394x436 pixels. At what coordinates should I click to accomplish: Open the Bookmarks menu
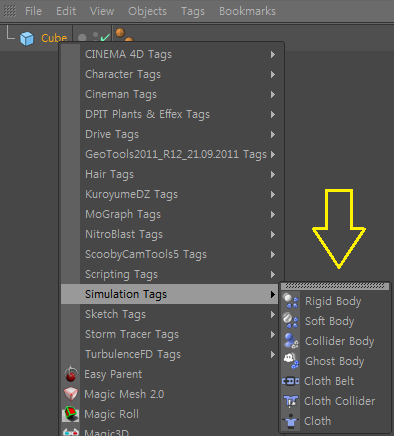[x=247, y=11]
